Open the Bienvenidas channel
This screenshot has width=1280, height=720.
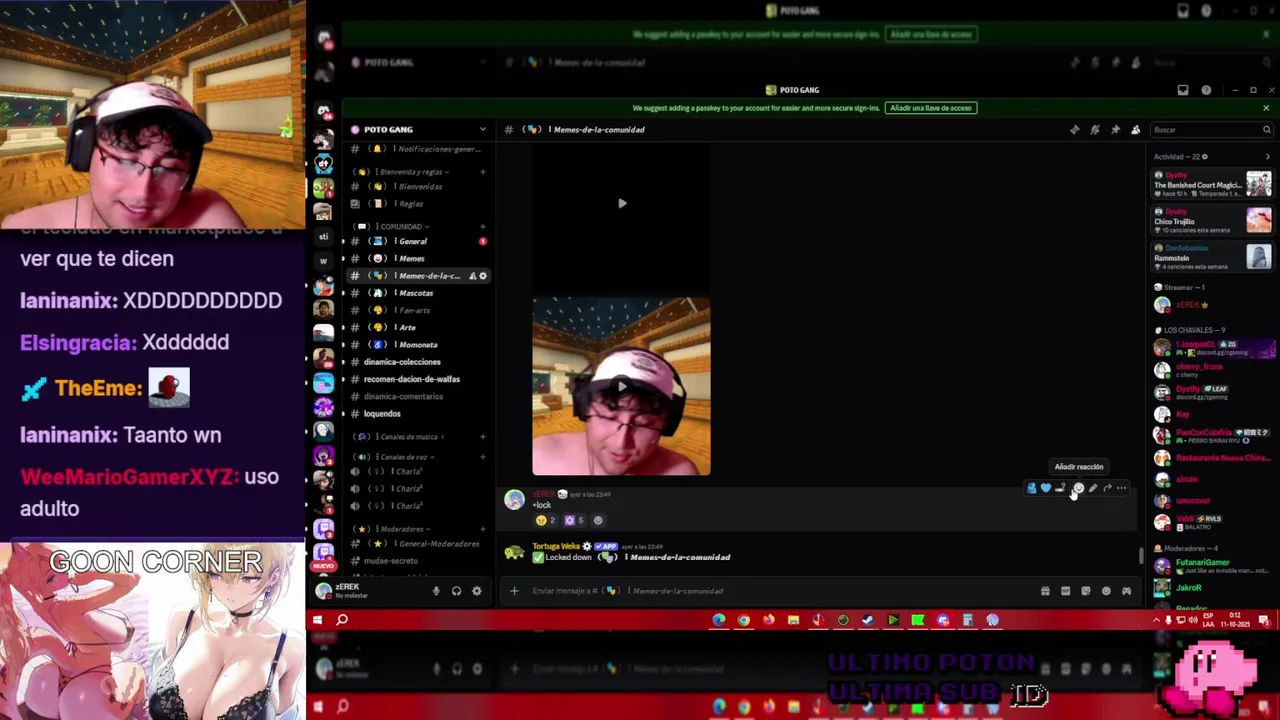(x=418, y=187)
